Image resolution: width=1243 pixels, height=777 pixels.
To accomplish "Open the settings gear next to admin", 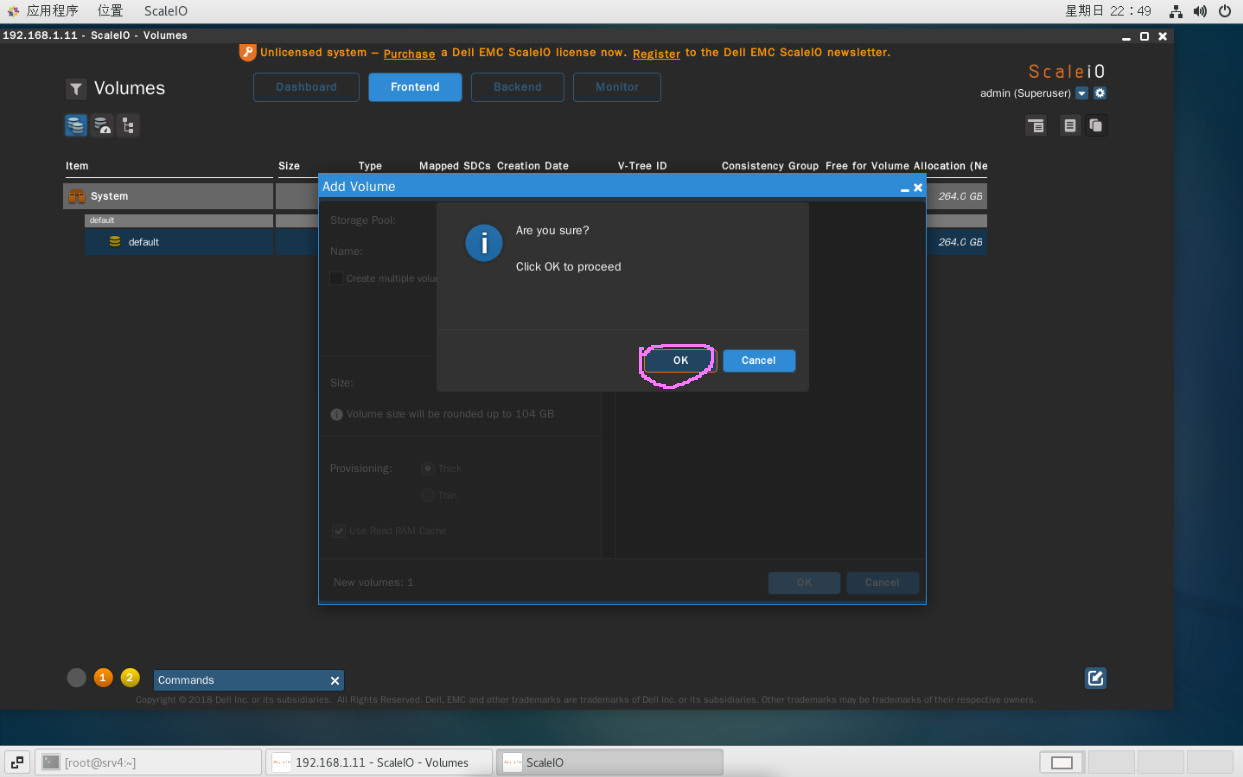I will 1100,93.
